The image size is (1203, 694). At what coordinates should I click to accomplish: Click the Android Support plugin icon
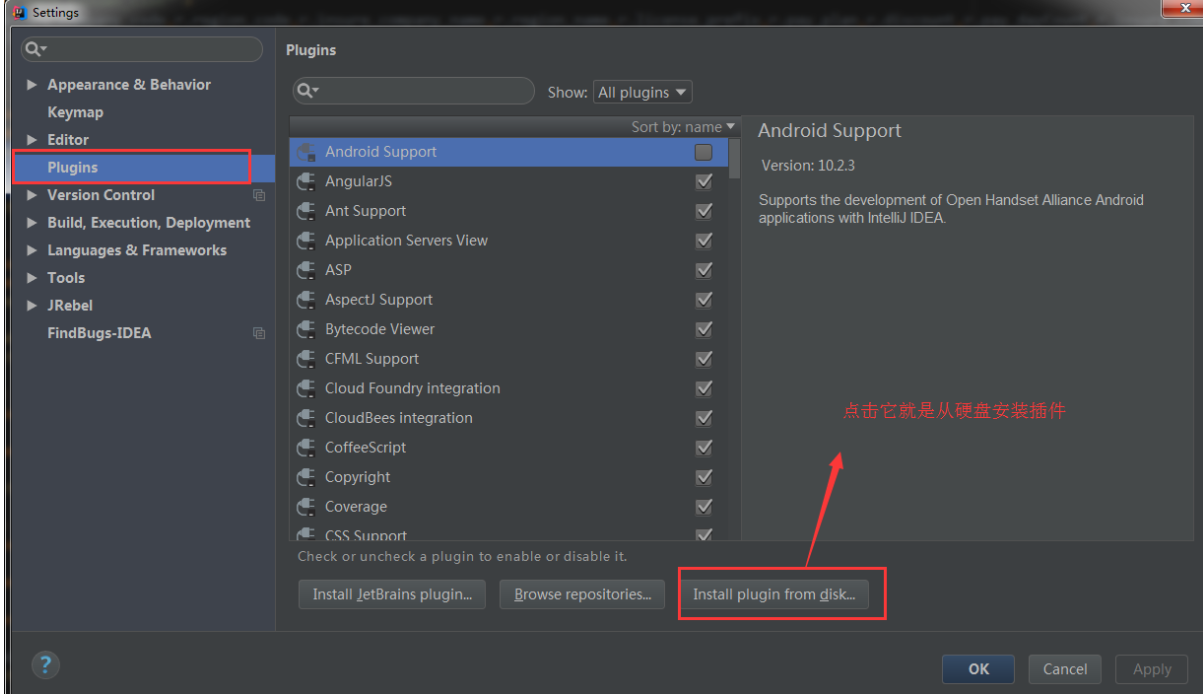point(307,152)
